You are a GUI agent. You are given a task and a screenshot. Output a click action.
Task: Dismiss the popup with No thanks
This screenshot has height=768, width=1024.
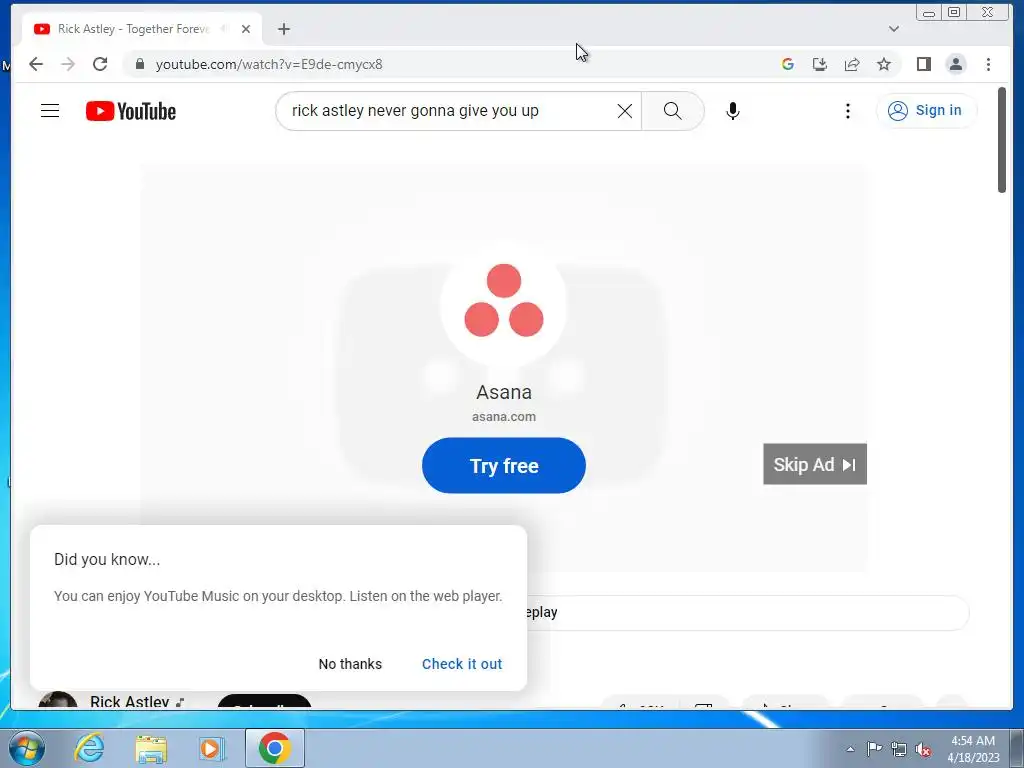pos(350,664)
